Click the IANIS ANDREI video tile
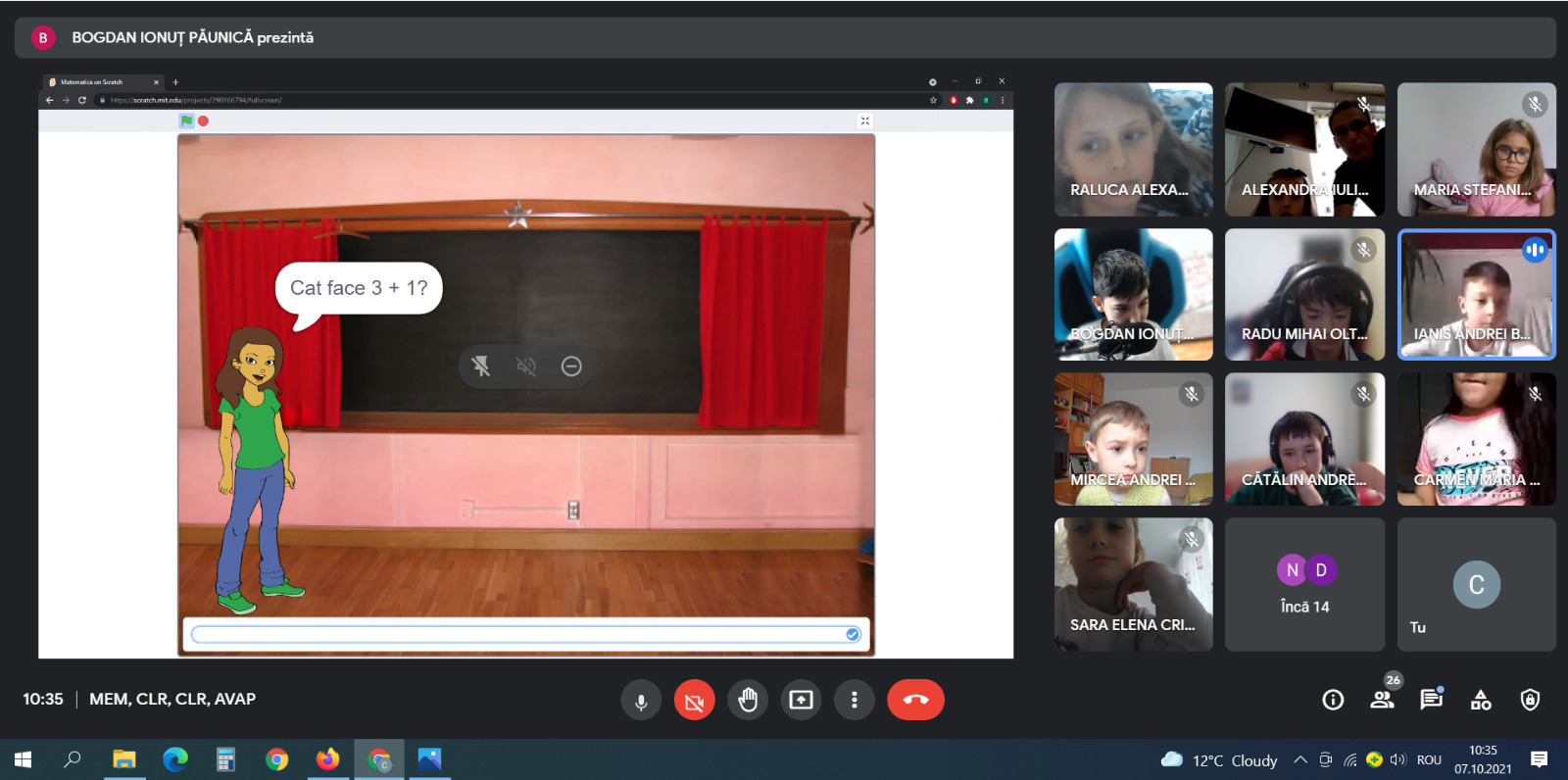The width and height of the screenshot is (1568, 780). pos(1476,295)
